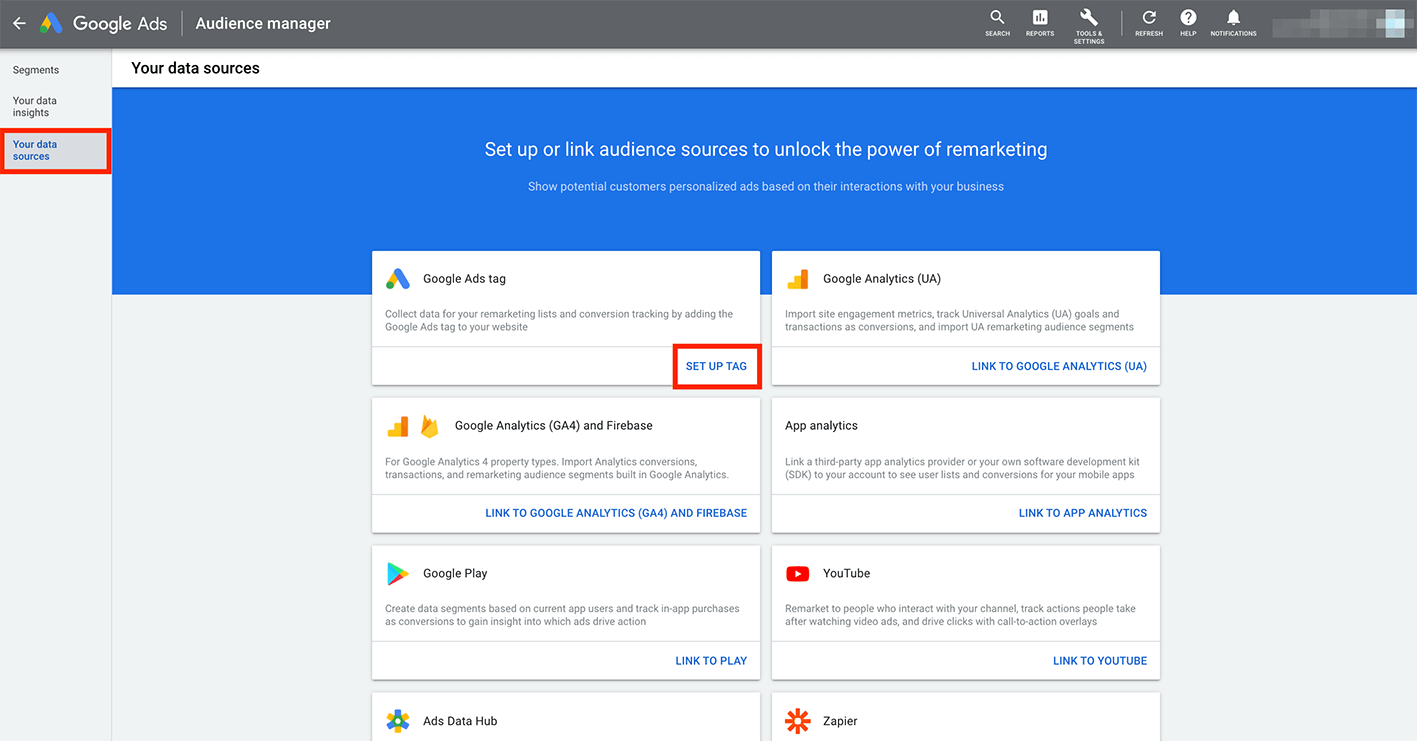Open Your data insights in sidebar
The image size is (1417, 741).
(35, 107)
